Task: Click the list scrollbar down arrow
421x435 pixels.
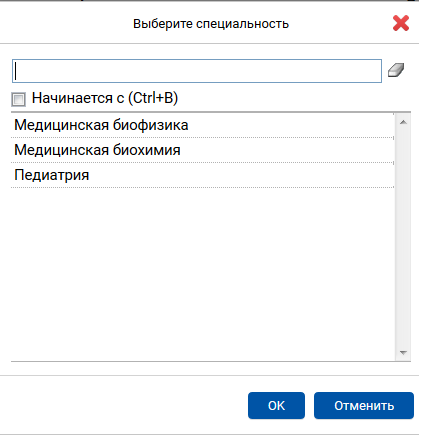Action: (x=403, y=353)
